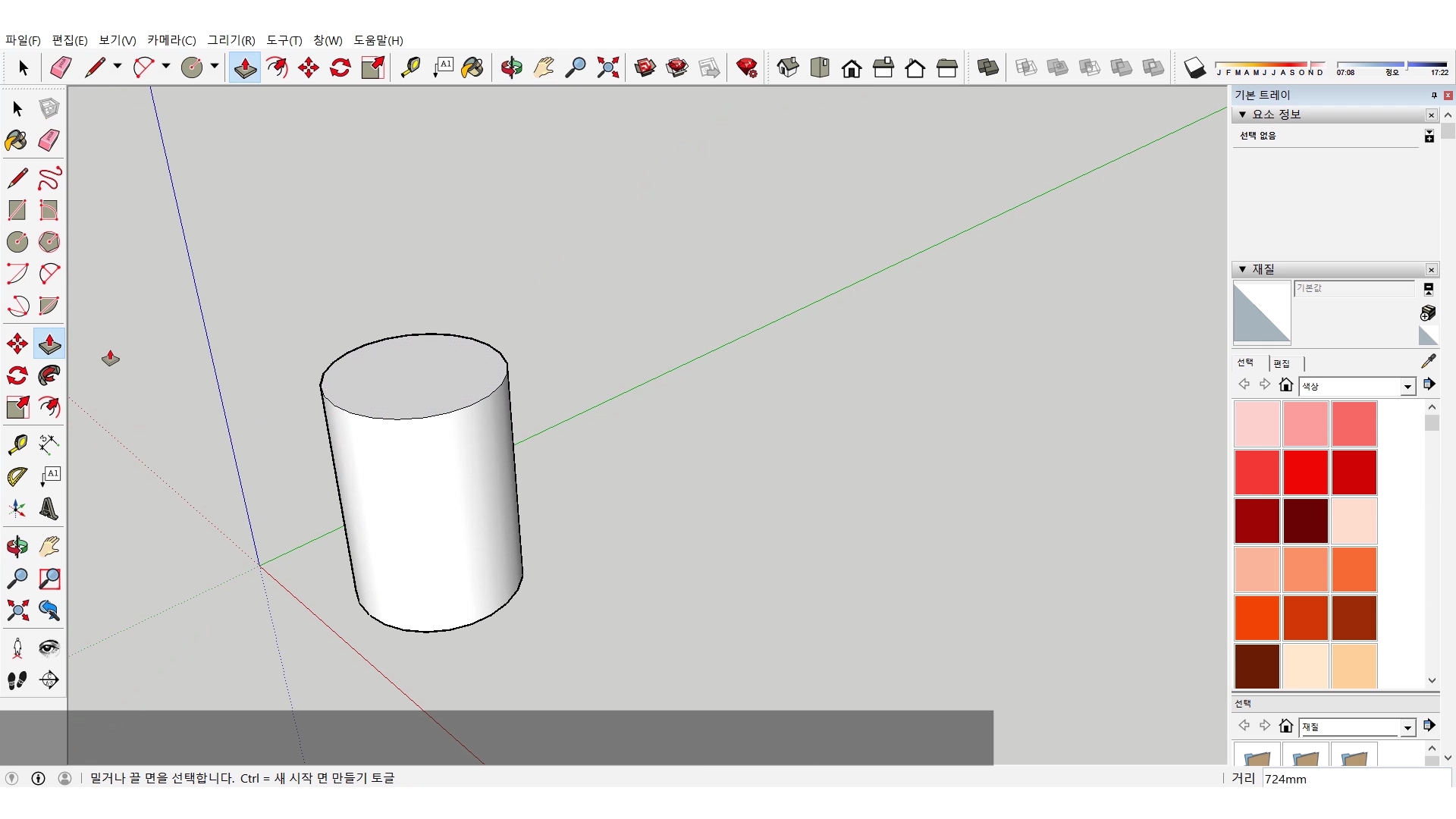Viewport: 1456px width, 819px height.
Task: Activate the Tape Measure tool
Action: click(x=17, y=444)
